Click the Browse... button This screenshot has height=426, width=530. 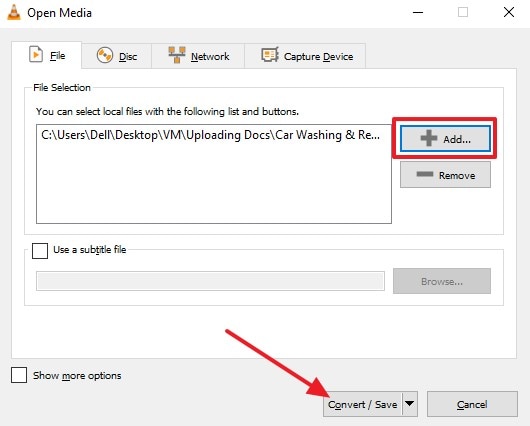click(441, 281)
